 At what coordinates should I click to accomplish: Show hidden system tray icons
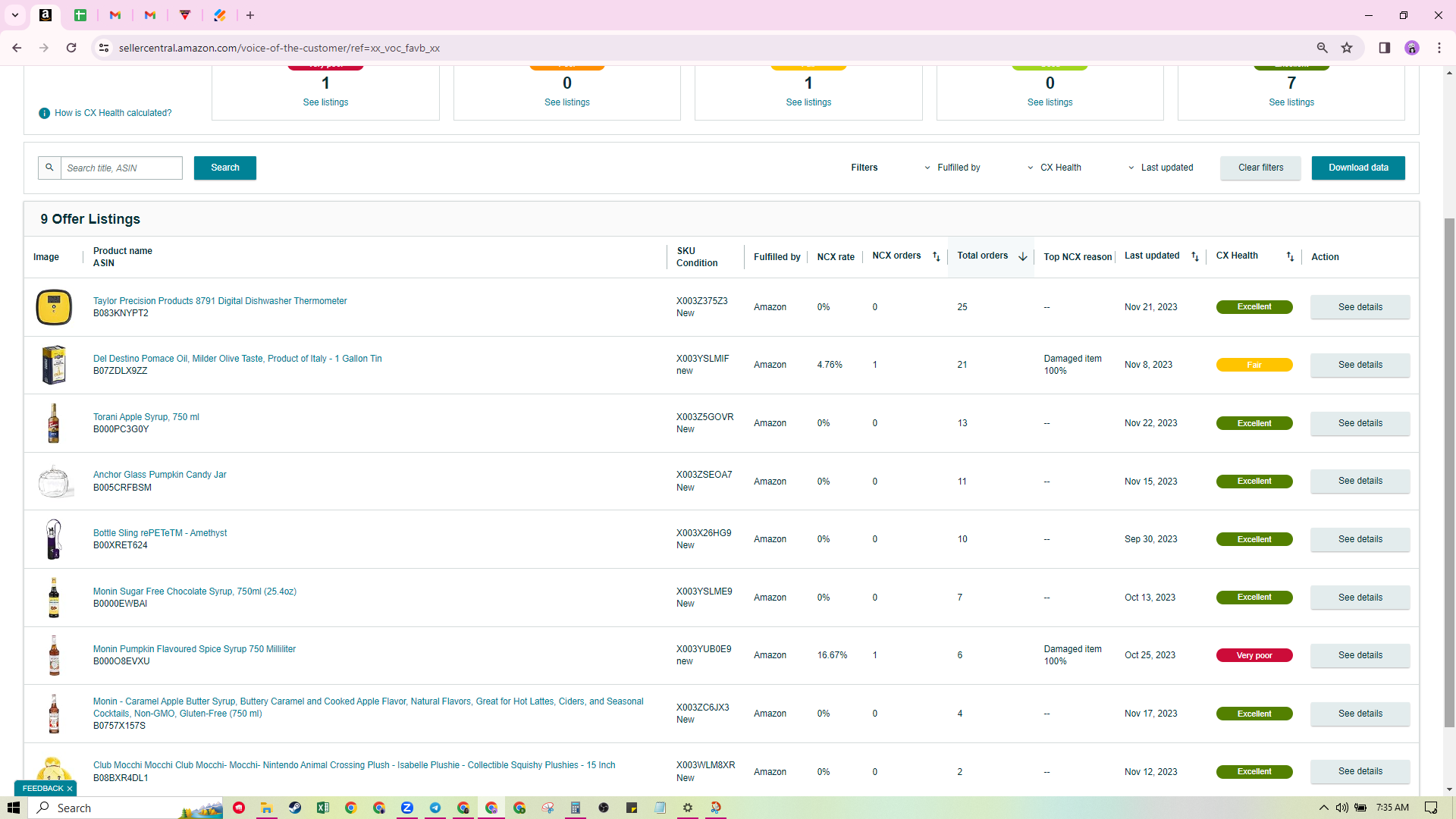[x=1324, y=808]
